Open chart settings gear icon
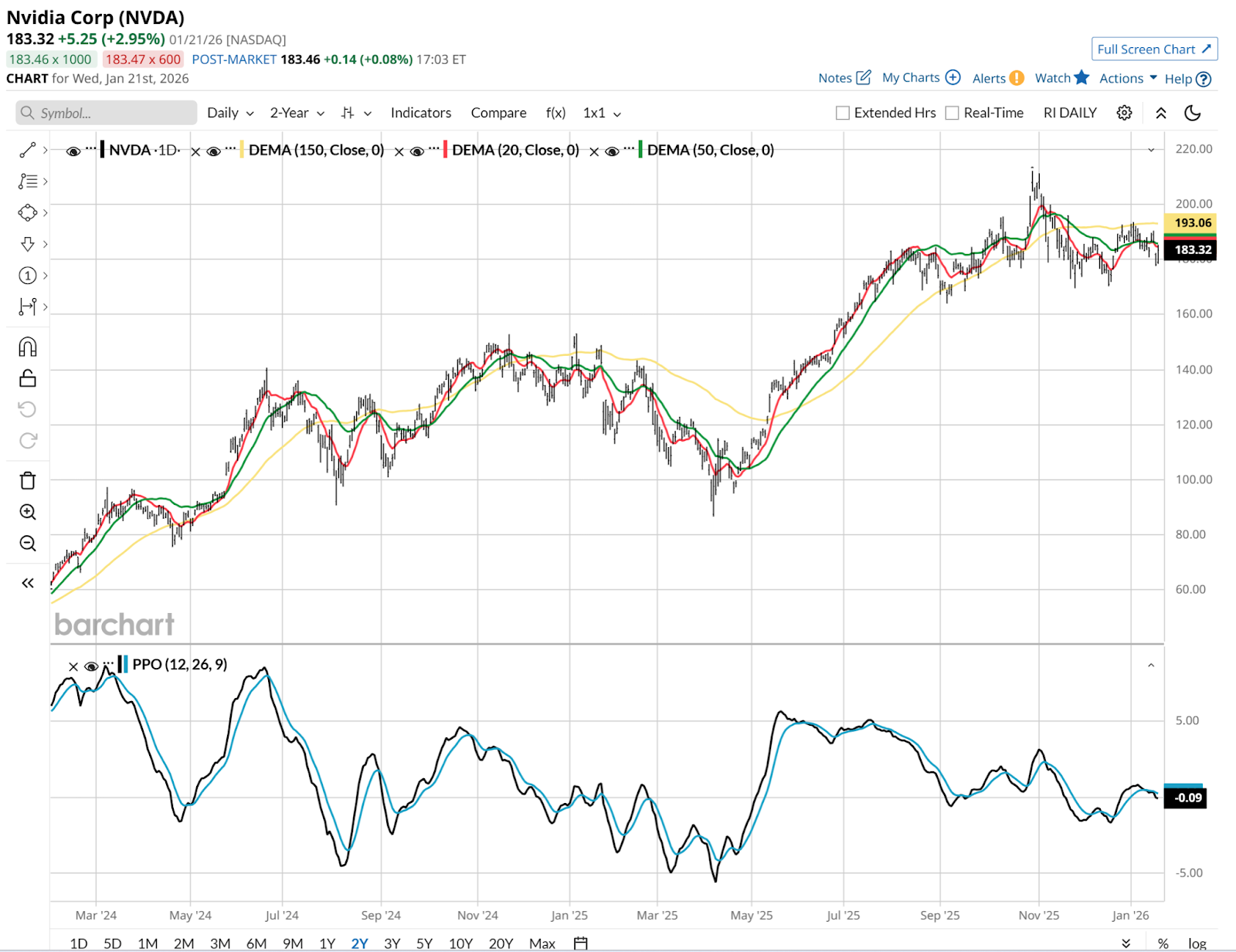Image resolution: width=1236 pixels, height=952 pixels. click(1124, 113)
